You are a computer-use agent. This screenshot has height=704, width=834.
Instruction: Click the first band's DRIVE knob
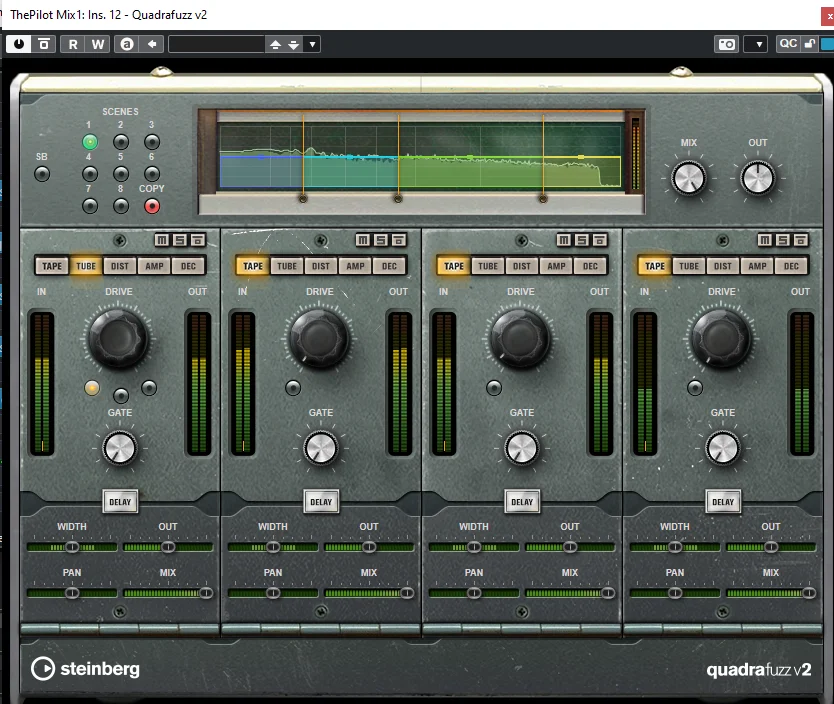118,338
